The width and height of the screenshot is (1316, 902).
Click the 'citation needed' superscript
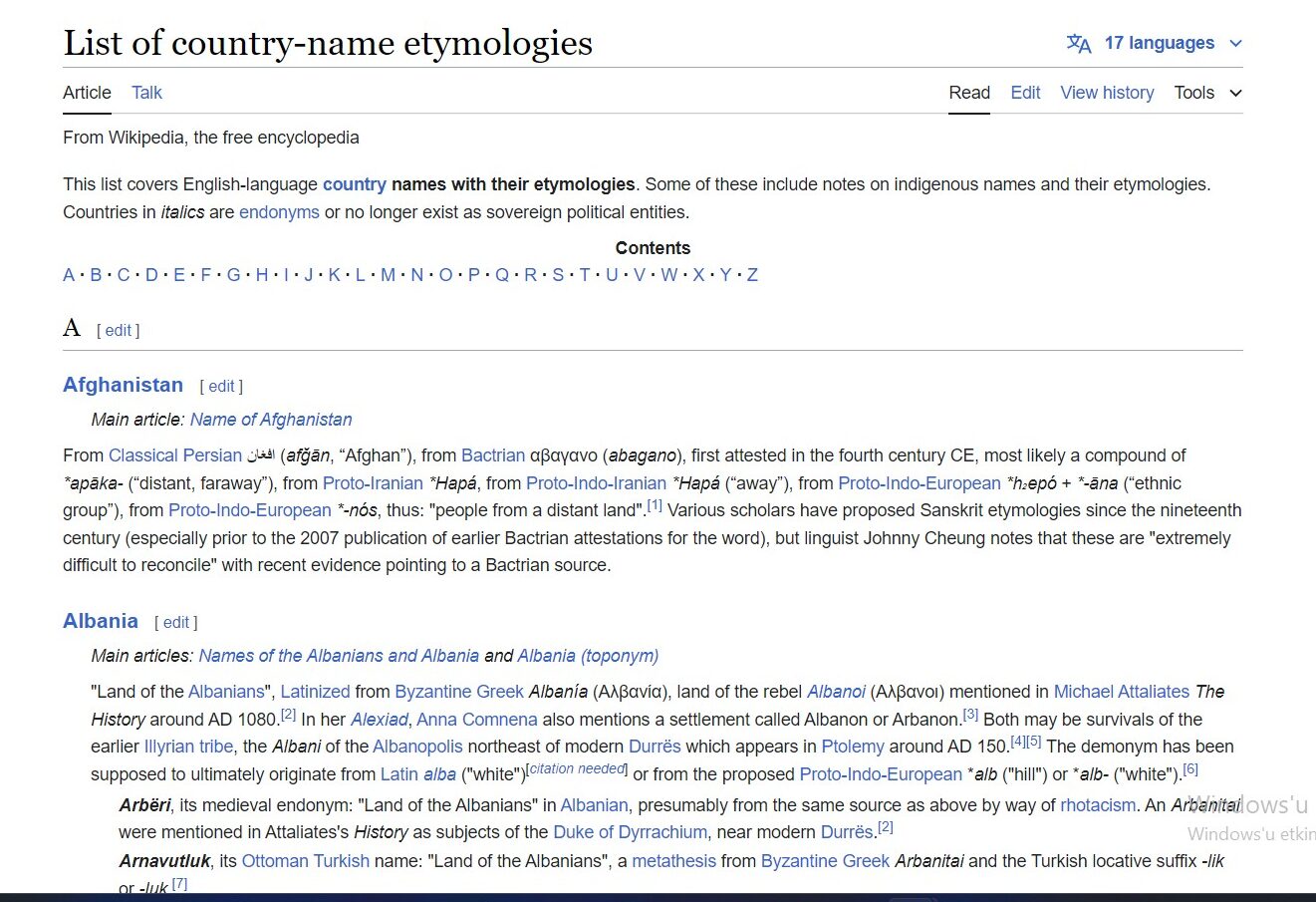tap(578, 768)
